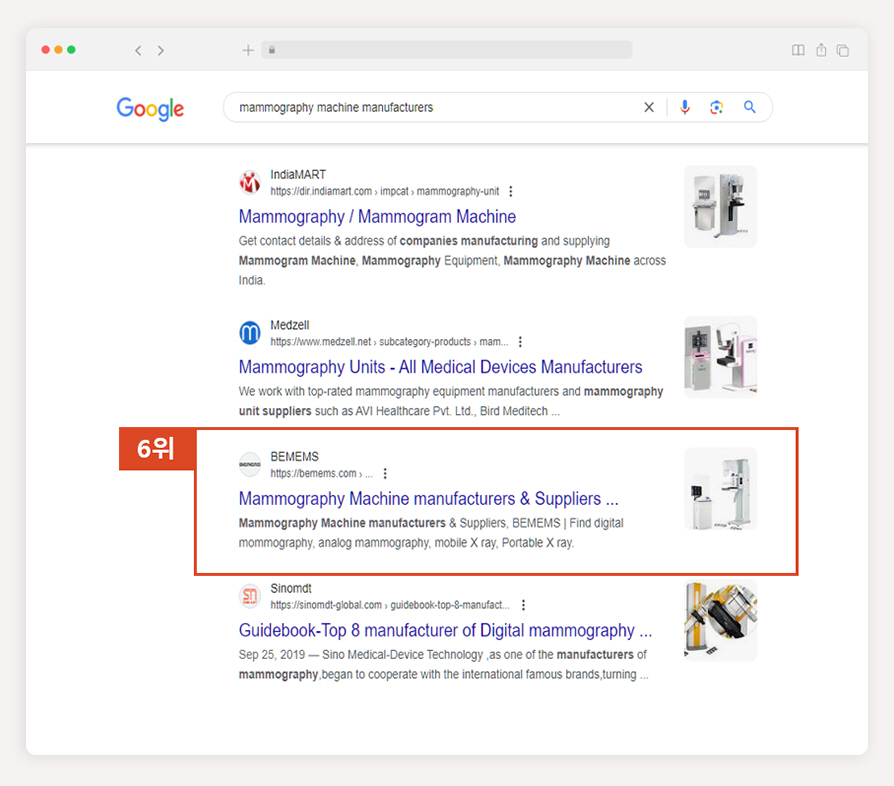The height and width of the screenshot is (786, 894).
Task: Click the 'Medzell' site name
Action: pyautogui.click(x=290, y=325)
